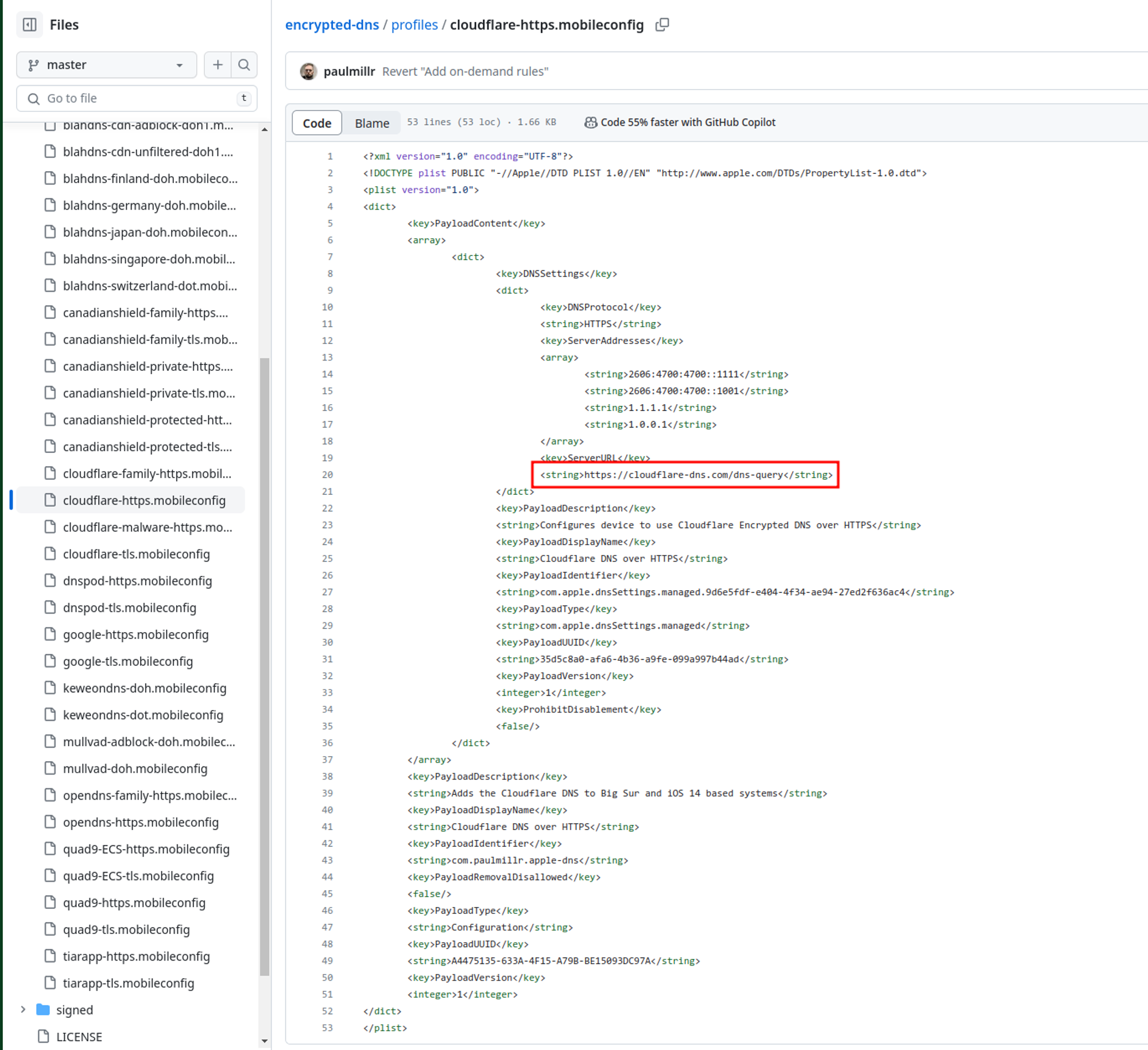The height and width of the screenshot is (1050, 1148).
Task: Select the Code tab
Action: click(317, 123)
